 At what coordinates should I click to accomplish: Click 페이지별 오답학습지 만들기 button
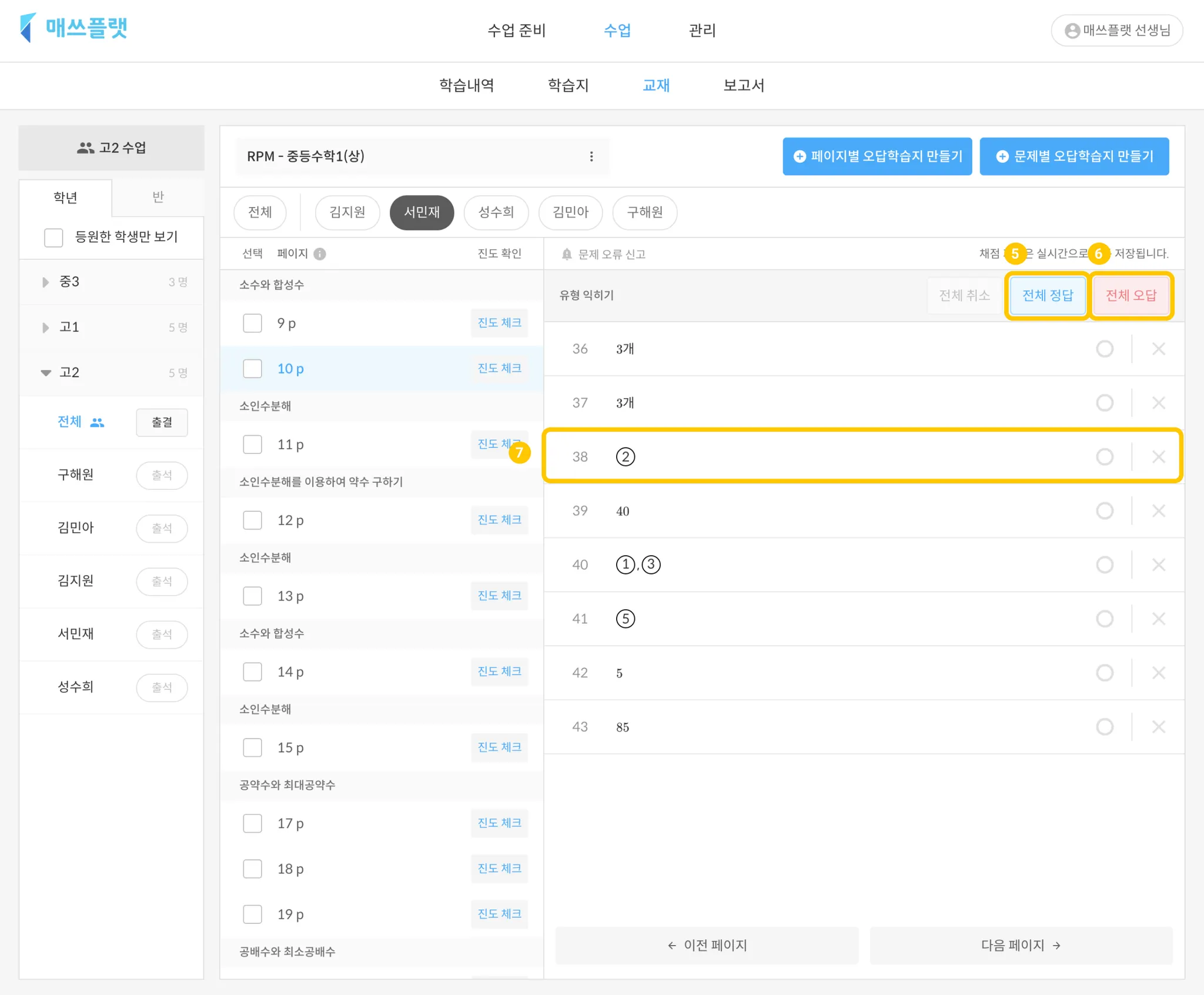(x=877, y=156)
